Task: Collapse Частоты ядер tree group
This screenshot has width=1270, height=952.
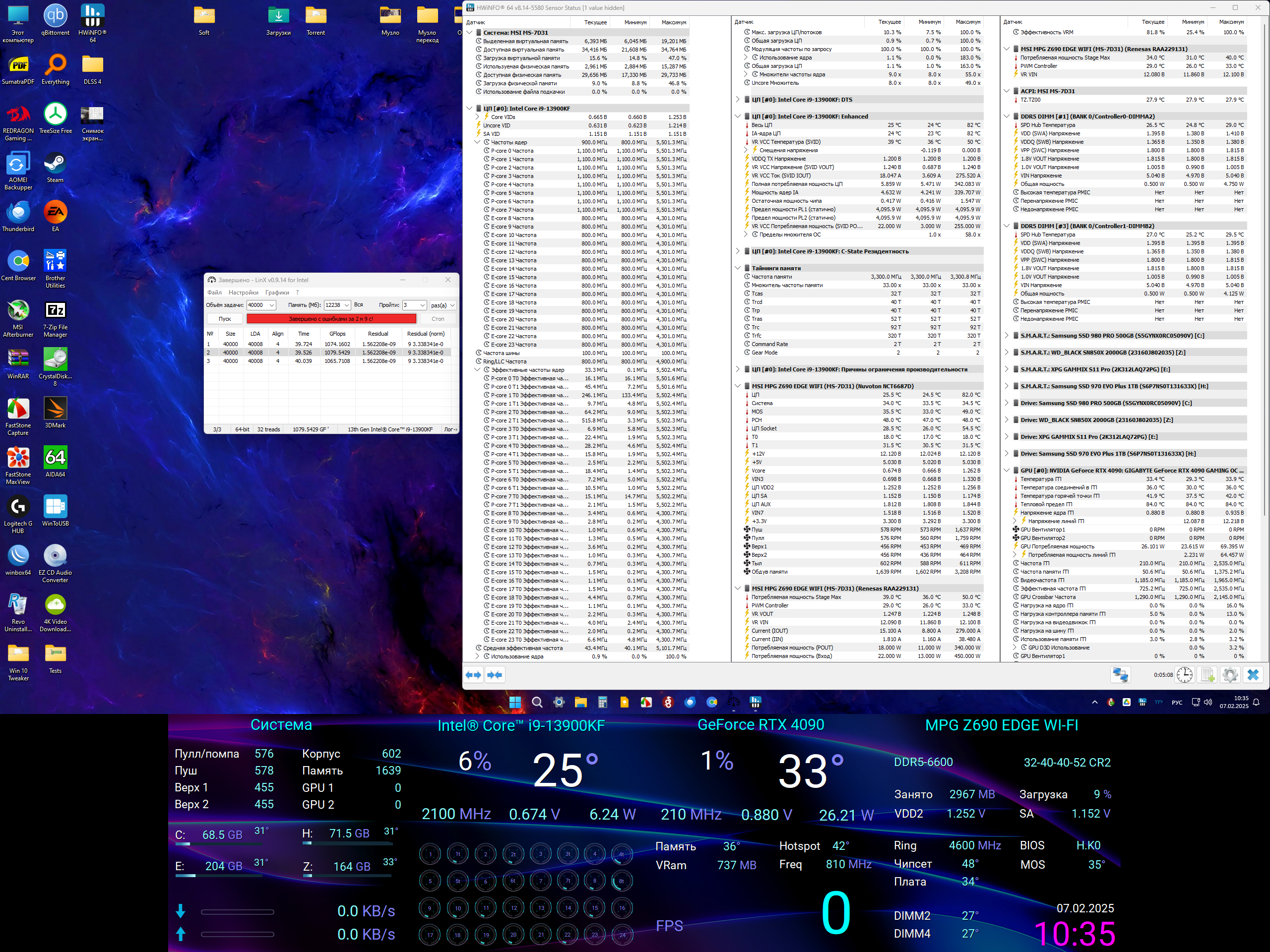Action: [x=477, y=142]
